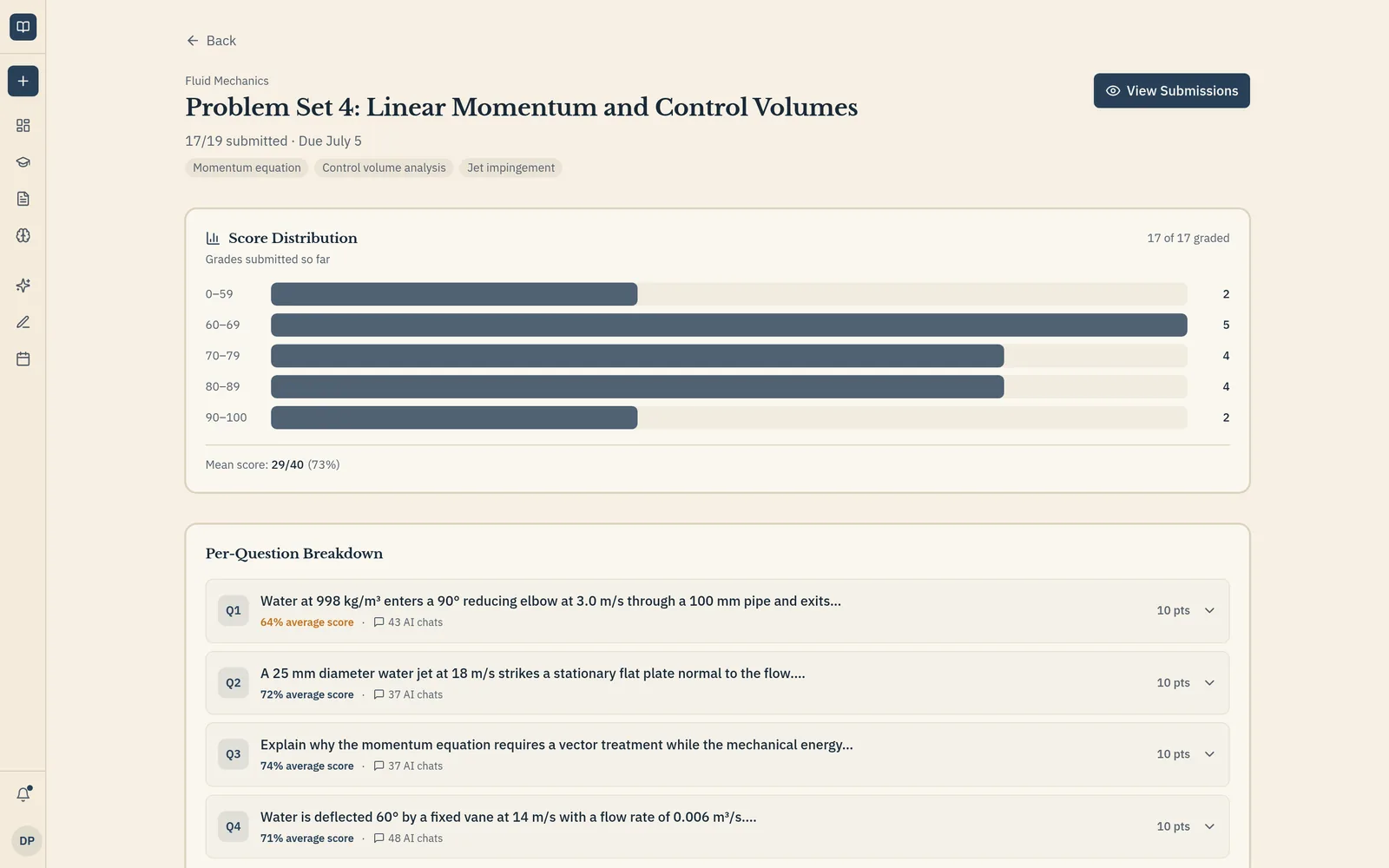Screen dimensions: 1389x868
Task: Click '17/19 submitted · Due July 5' text
Action: [x=273, y=141]
